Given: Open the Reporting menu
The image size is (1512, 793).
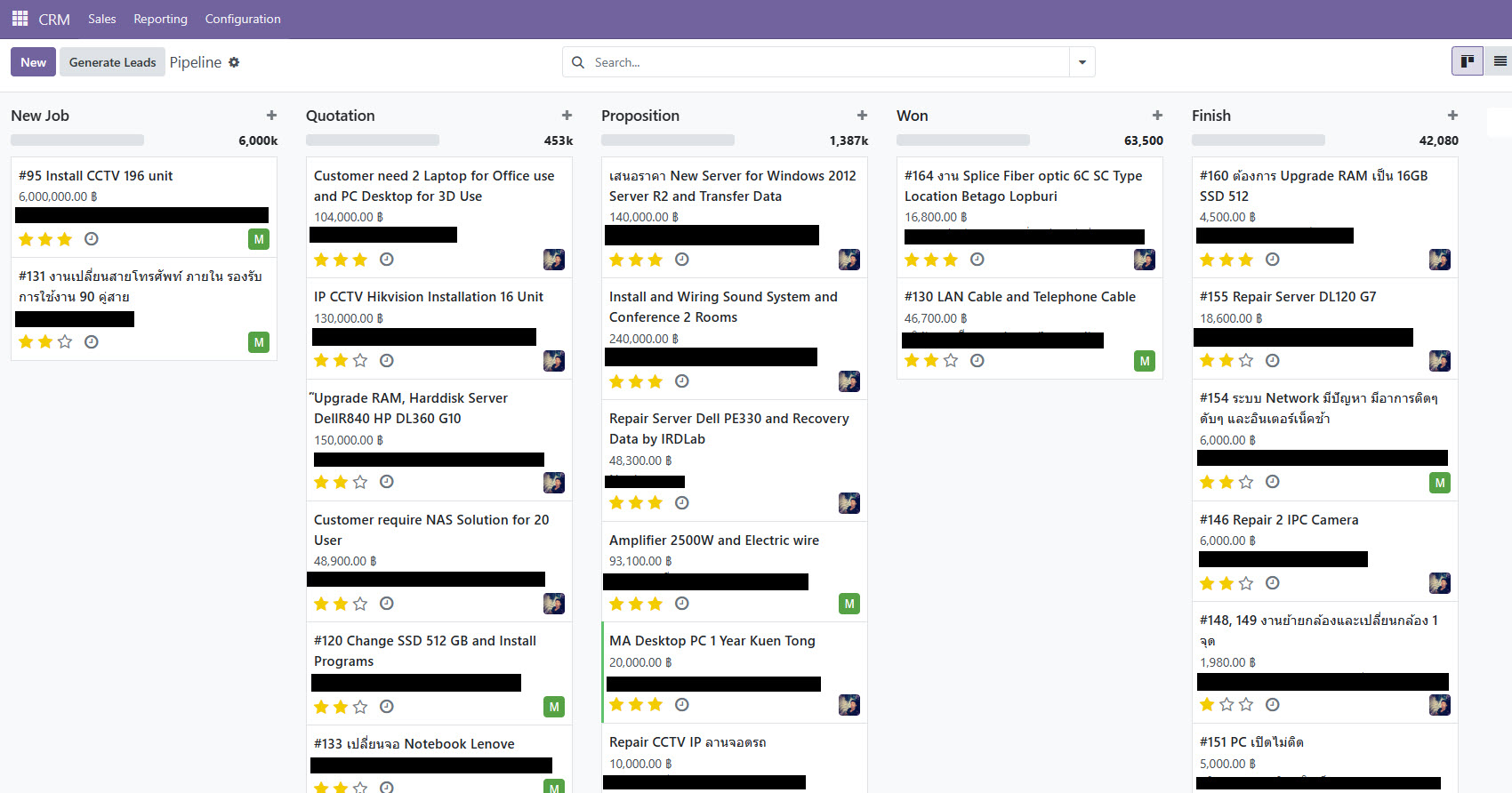Looking at the screenshot, I should click(x=160, y=19).
